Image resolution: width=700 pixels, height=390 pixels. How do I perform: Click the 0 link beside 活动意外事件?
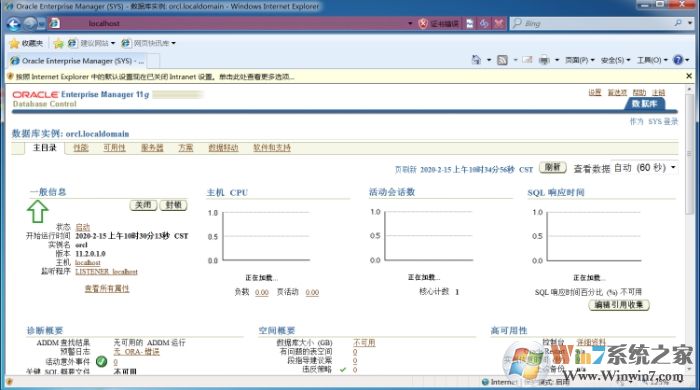(x=115, y=362)
